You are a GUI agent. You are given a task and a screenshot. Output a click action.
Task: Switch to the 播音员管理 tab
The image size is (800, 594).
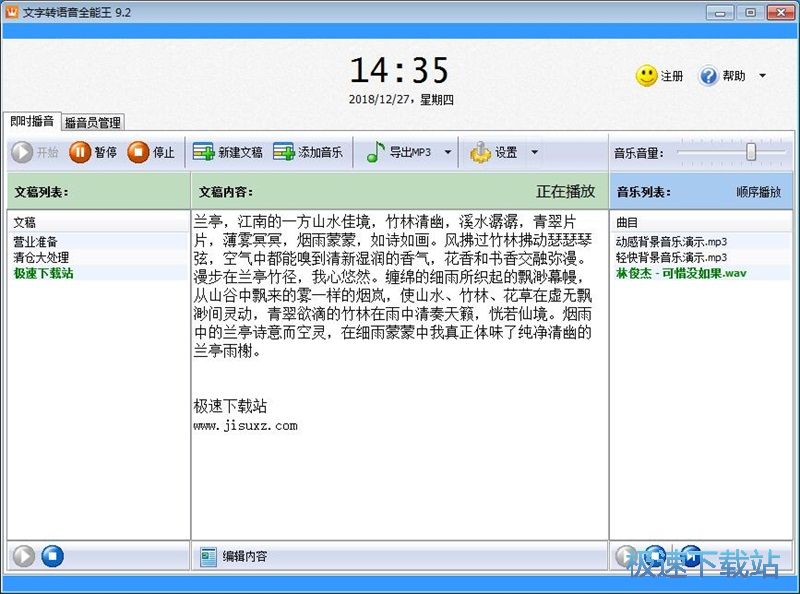tap(93, 122)
